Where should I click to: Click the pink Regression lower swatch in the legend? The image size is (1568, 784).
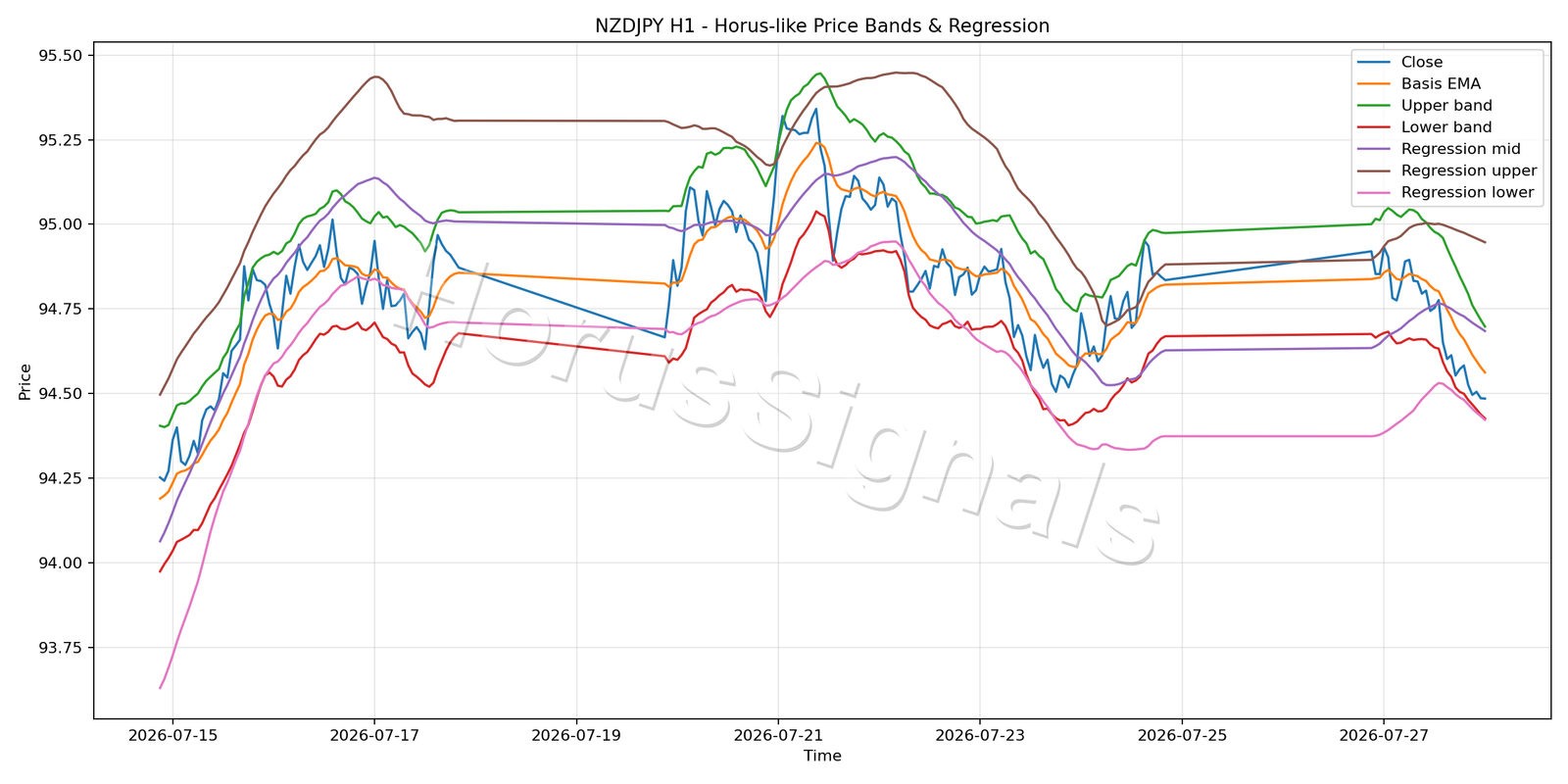coord(1373,192)
